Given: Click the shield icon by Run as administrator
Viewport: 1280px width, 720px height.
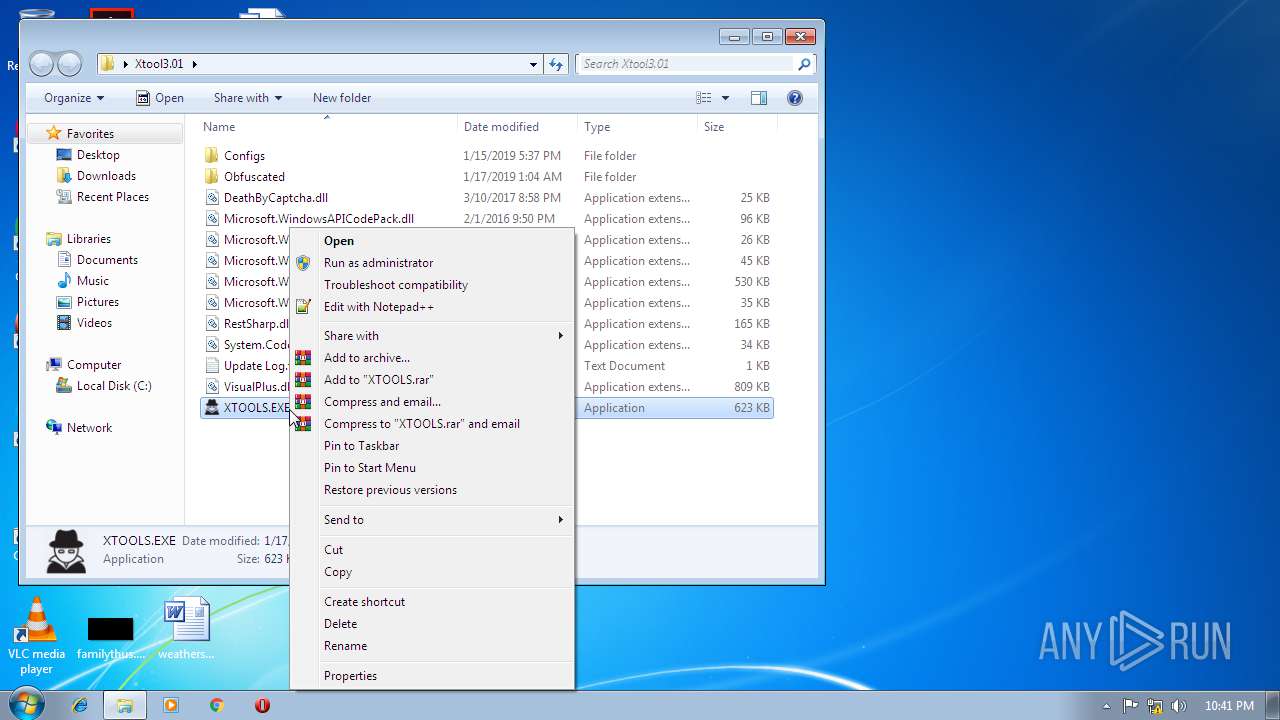Looking at the screenshot, I should coord(303,263).
